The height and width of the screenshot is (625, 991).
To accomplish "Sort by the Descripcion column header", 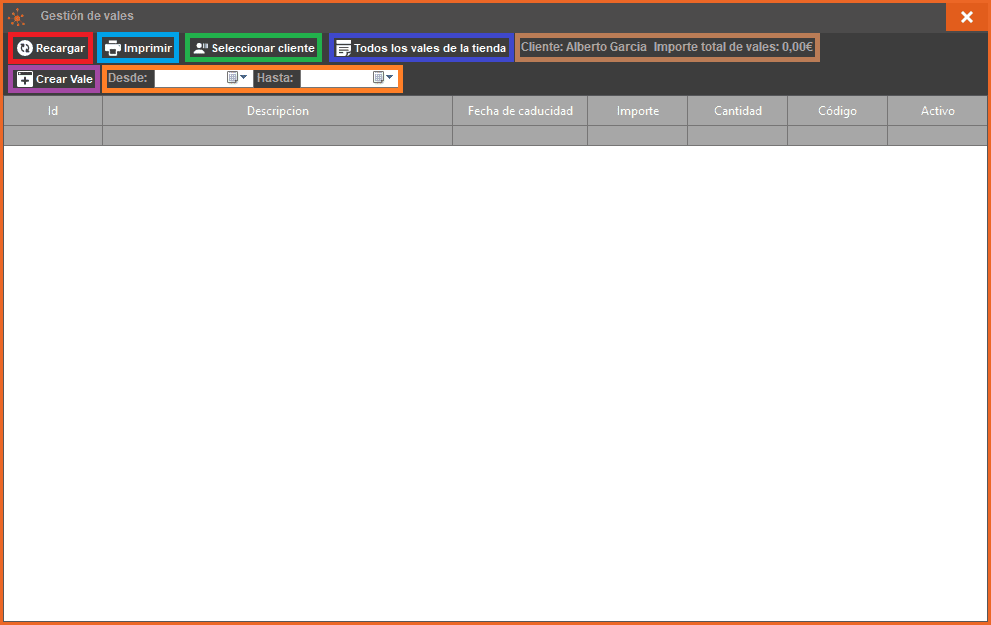I will [277, 111].
